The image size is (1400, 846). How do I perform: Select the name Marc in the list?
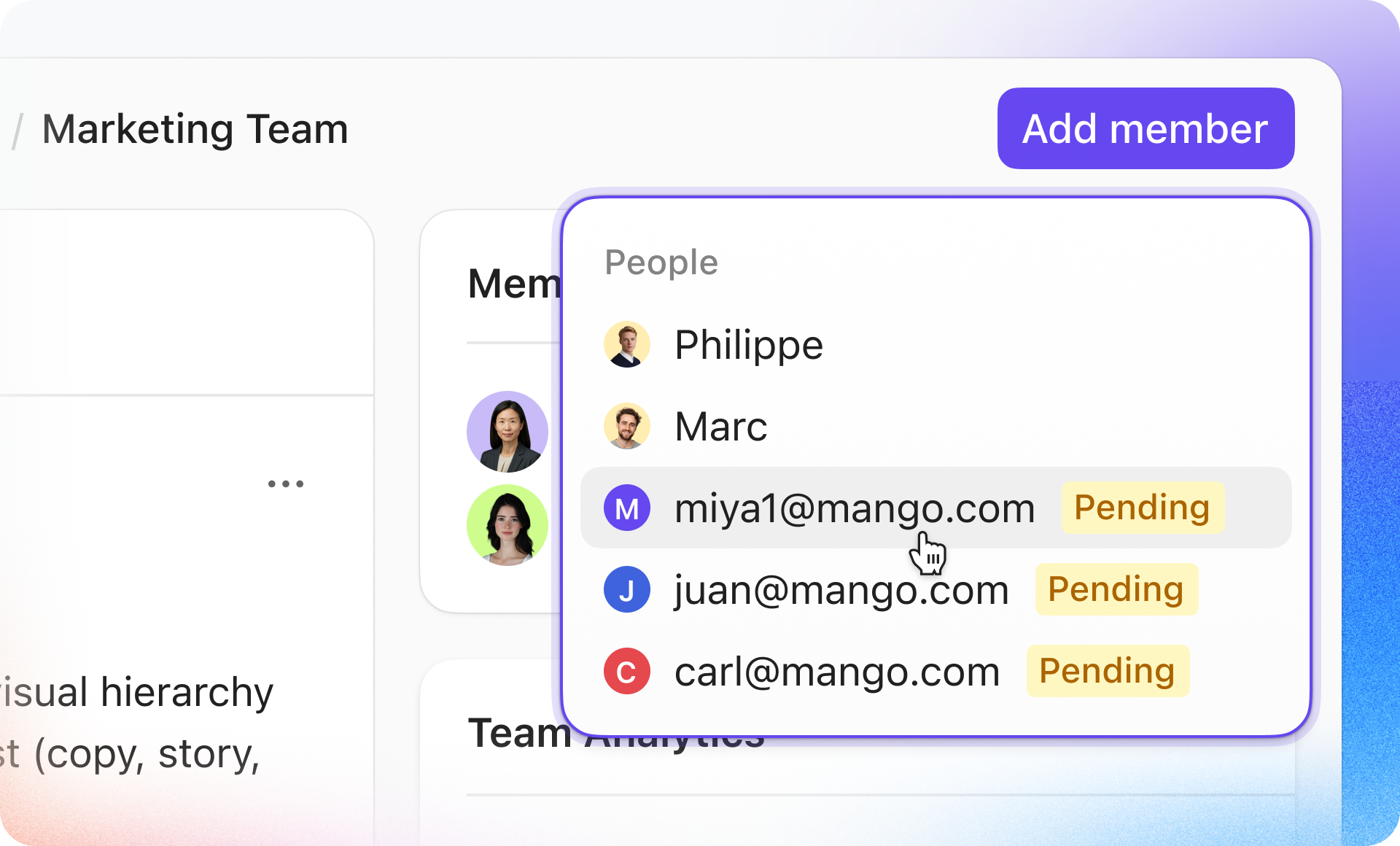pos(720,427)
